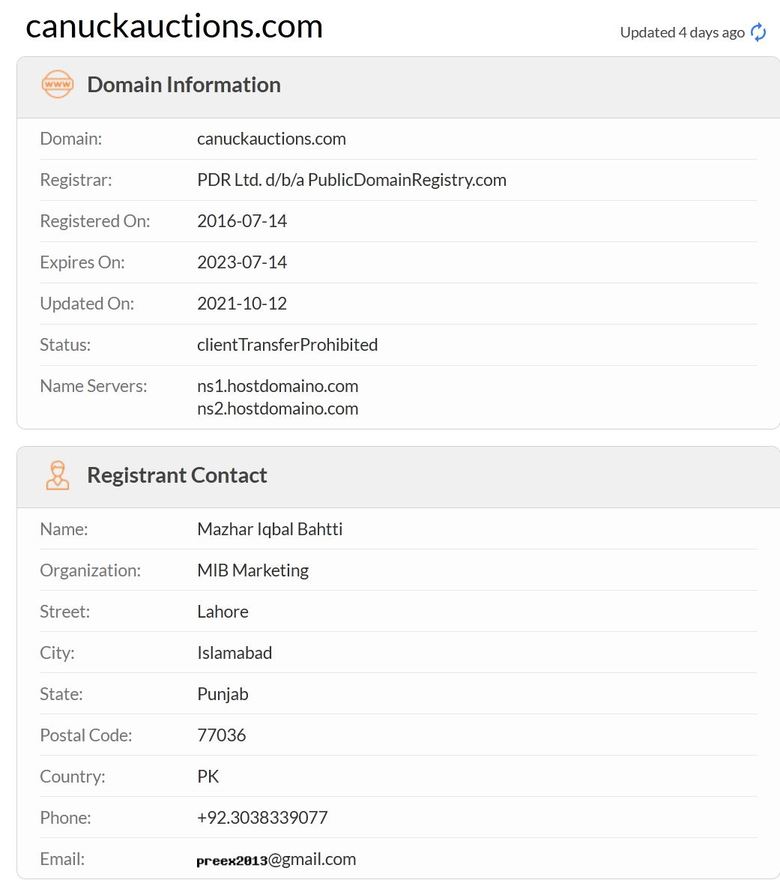Click phone number +92.3038339077
The image size is (780, 892).
(262, 817)
